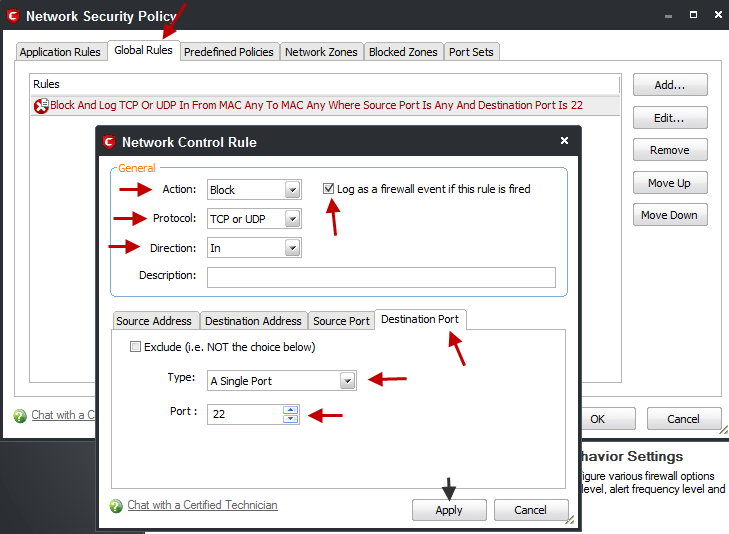Viewport: 729px width, 534px height.
Task: Switch to the Application Rules tab
Action: (60, 52)
